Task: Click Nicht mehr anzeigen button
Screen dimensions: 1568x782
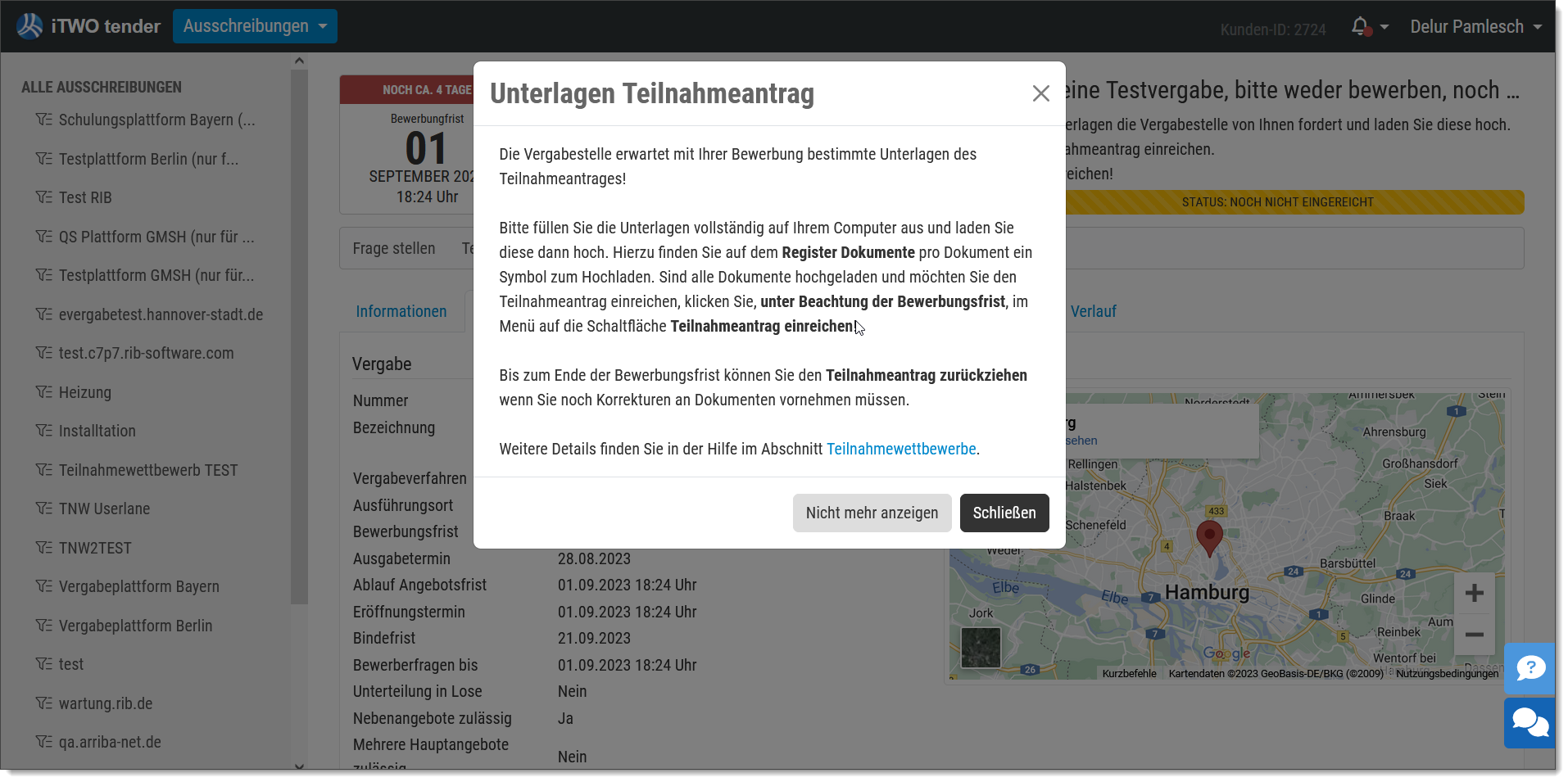Action: pos(872,513)
